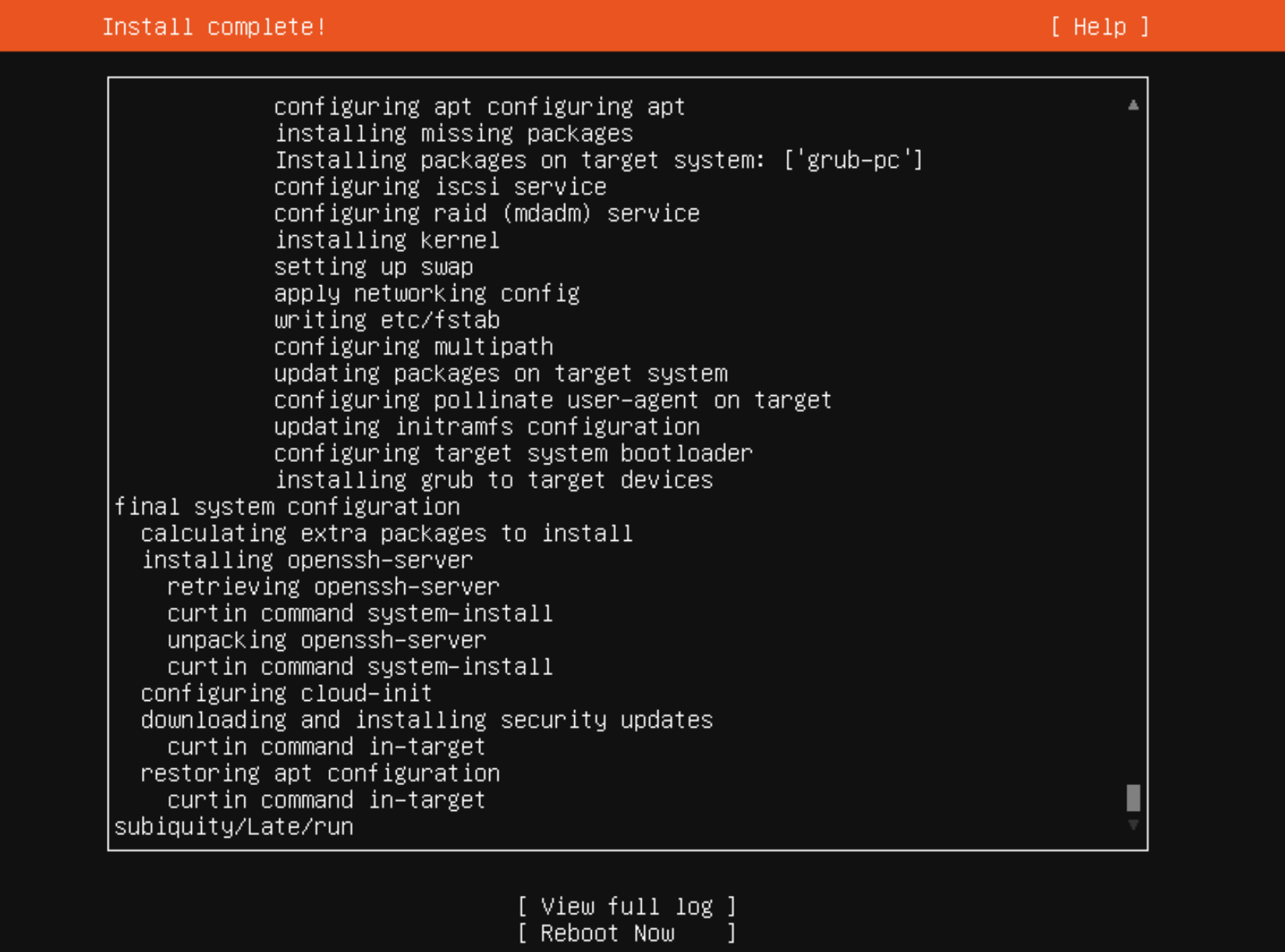Open the Help menu in header

pyautogui.click(x=1099, y=27)
